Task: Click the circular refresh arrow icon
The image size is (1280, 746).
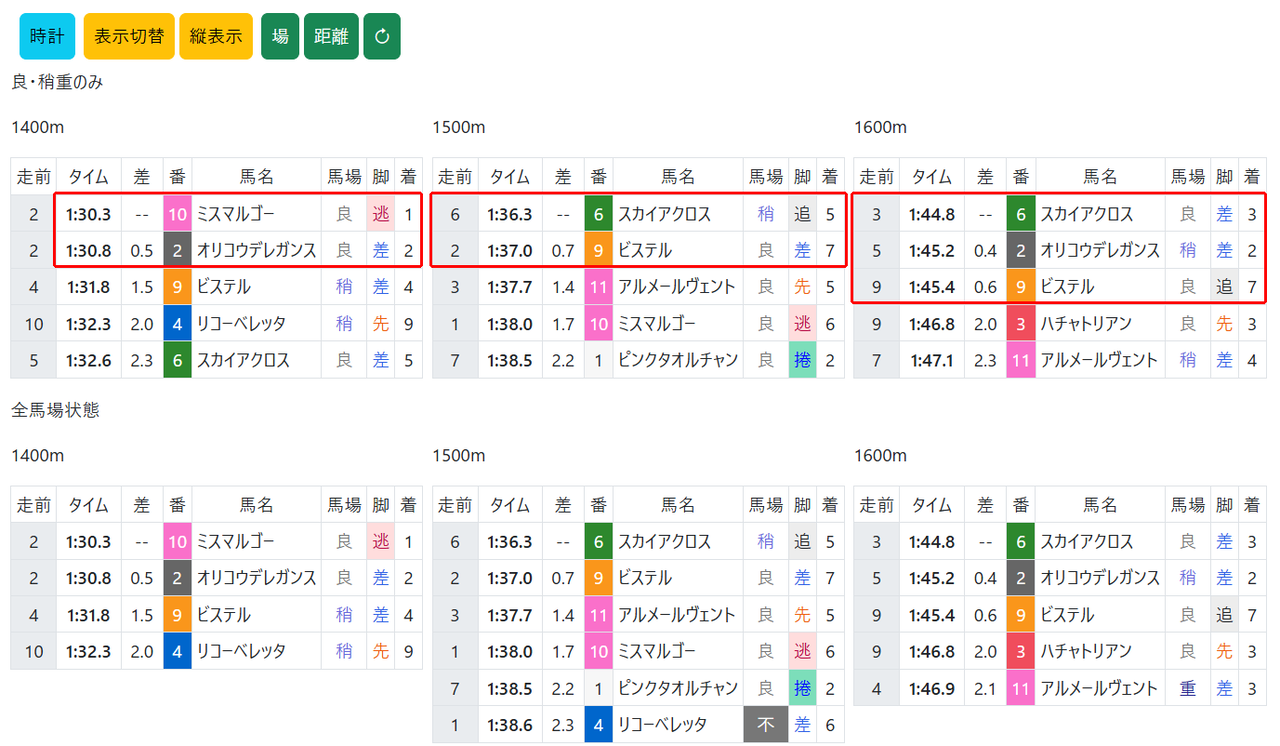Action: click(382, 37)
